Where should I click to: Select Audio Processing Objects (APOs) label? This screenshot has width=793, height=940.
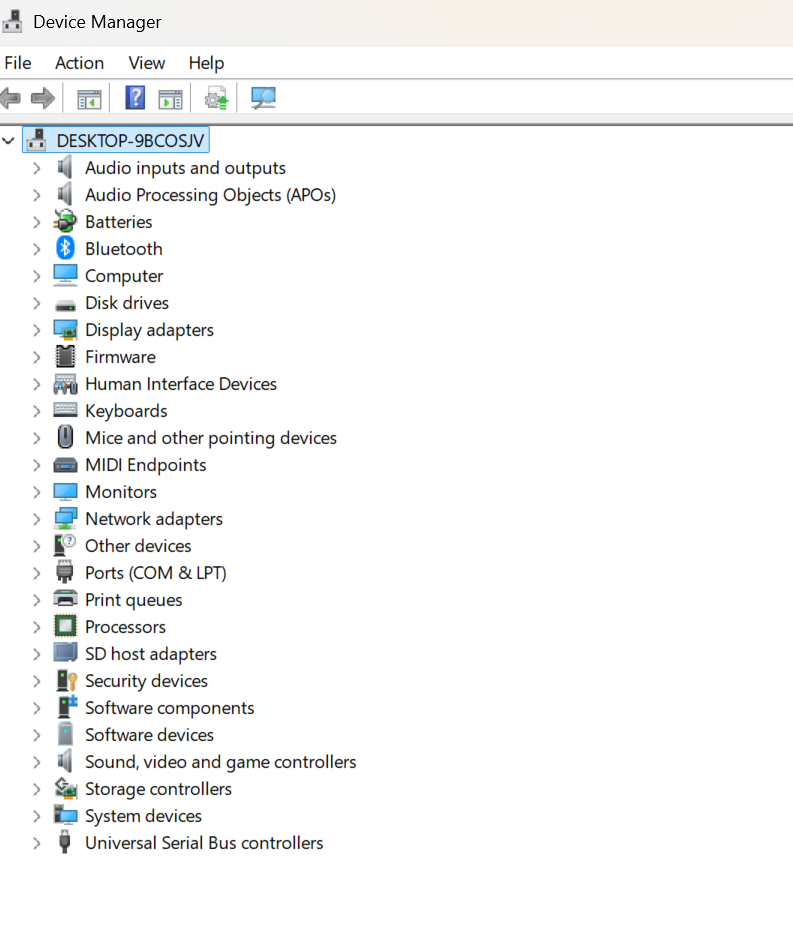210,195
